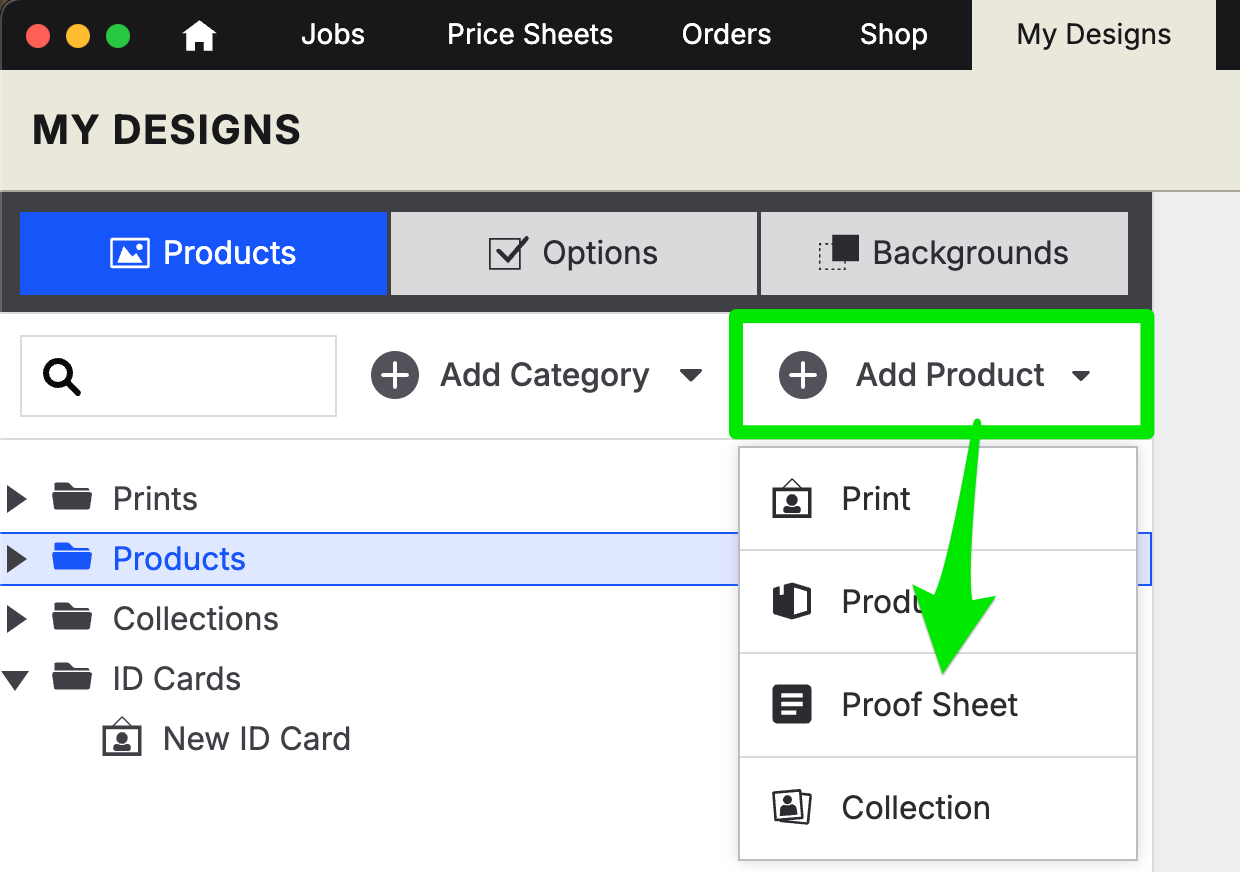Click the plus icon beside Add Product
The height and width of the screenshot is (872, 1240).
coord(803,376)
